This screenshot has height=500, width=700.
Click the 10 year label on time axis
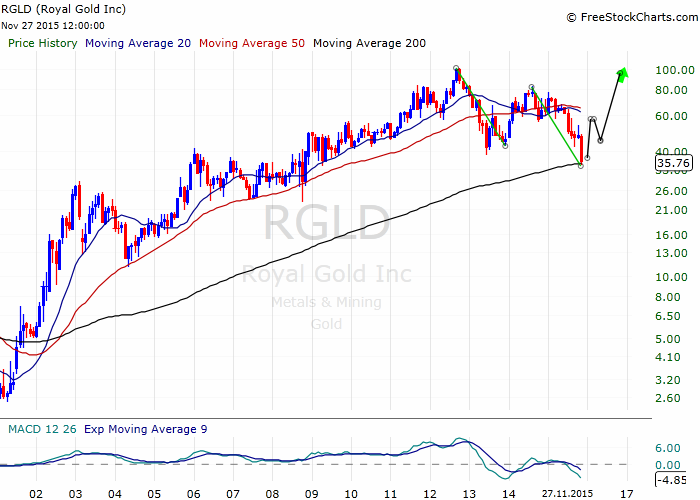(351, 494)
